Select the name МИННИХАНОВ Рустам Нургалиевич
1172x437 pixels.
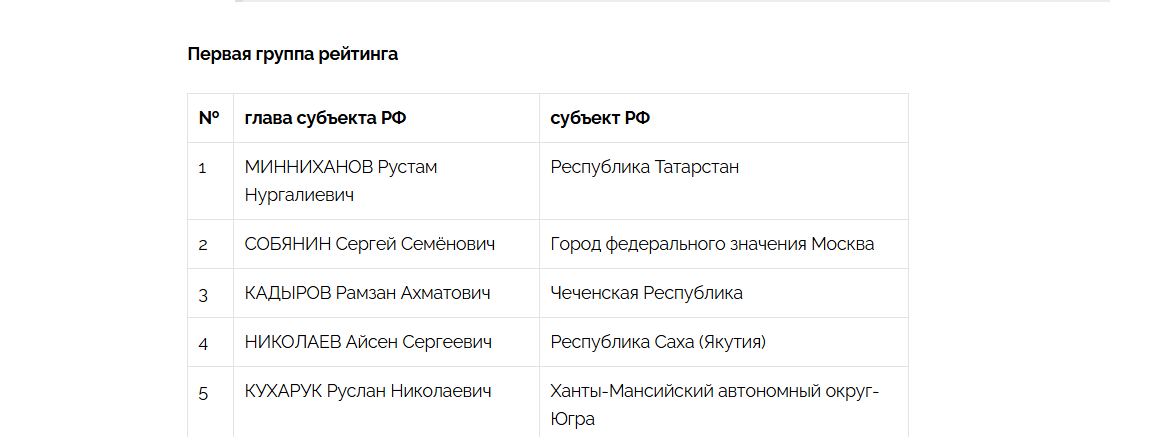(341, 181)
